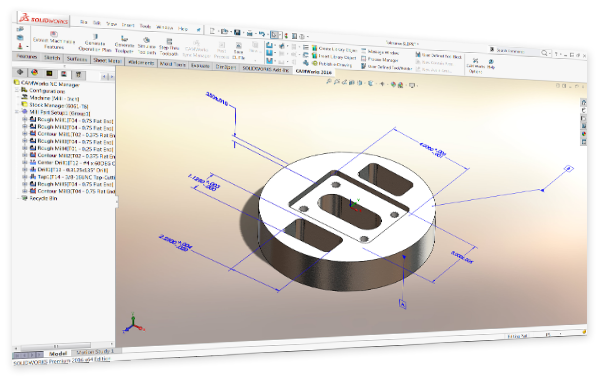
Task: Select the Machine tree item
Action: [50, 98]
